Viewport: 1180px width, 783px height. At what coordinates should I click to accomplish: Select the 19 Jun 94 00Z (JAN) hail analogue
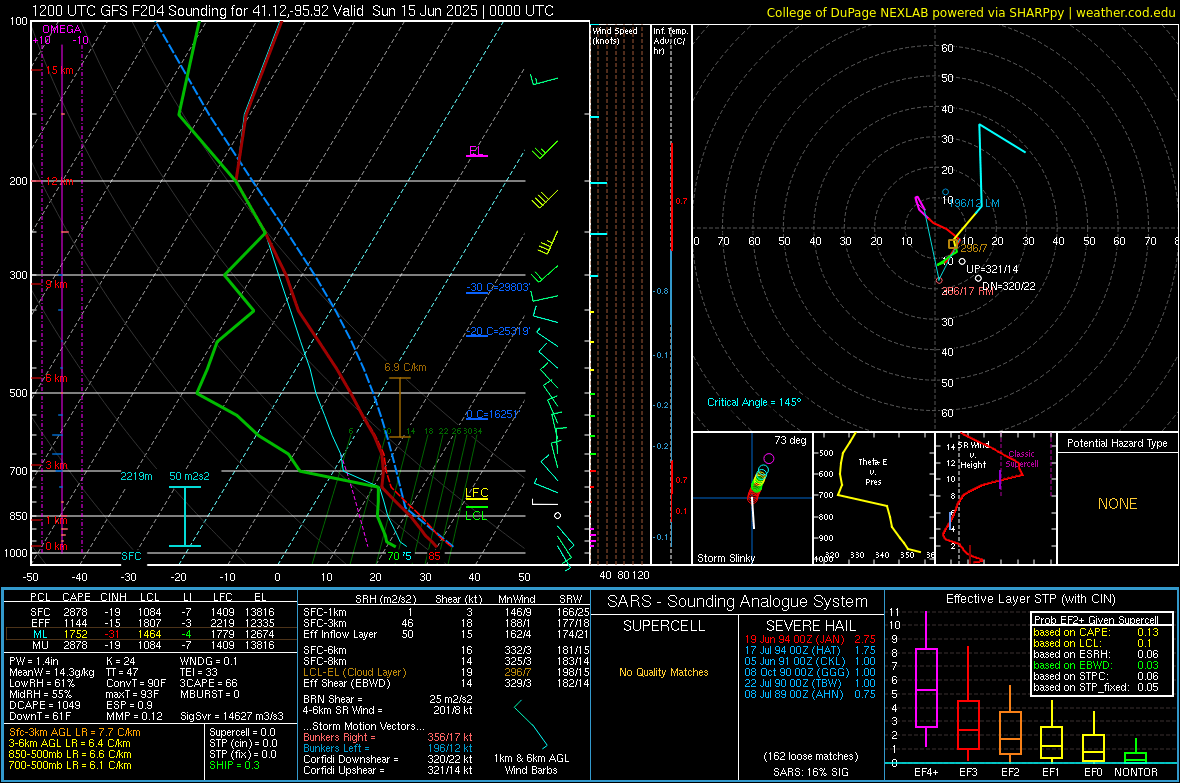(x=810, y=639)
